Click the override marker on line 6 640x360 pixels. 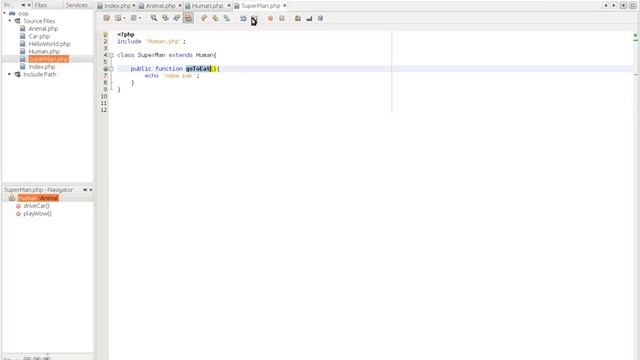point(105,69)
